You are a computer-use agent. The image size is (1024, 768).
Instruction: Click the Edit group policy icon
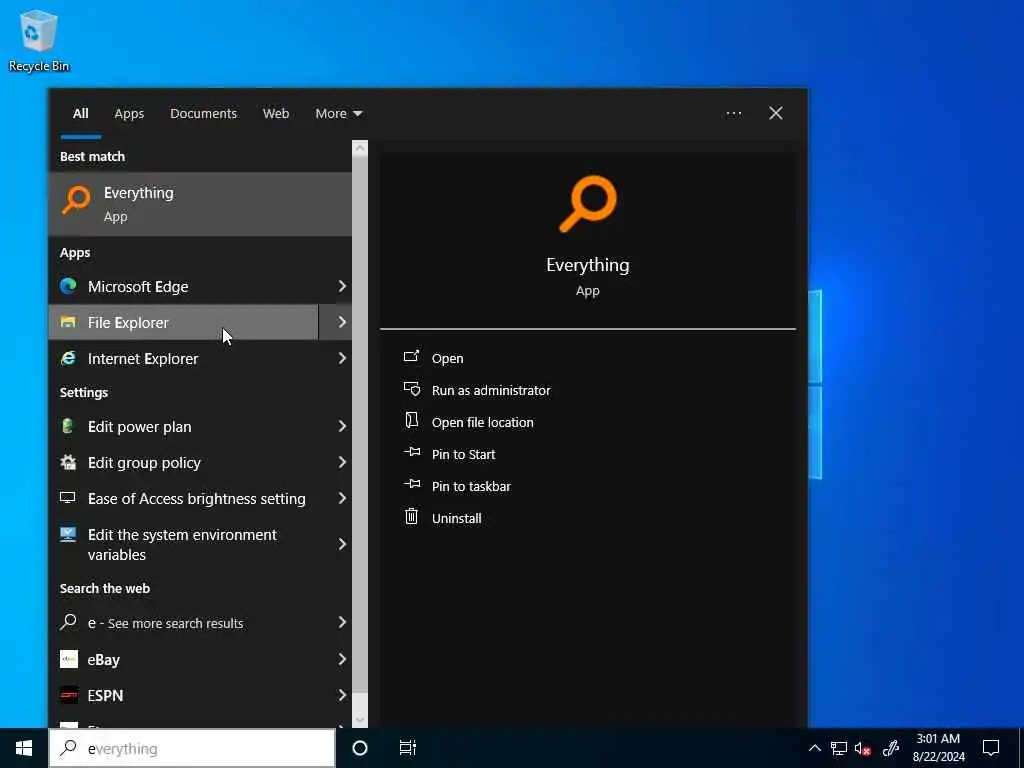coord(68,462)
